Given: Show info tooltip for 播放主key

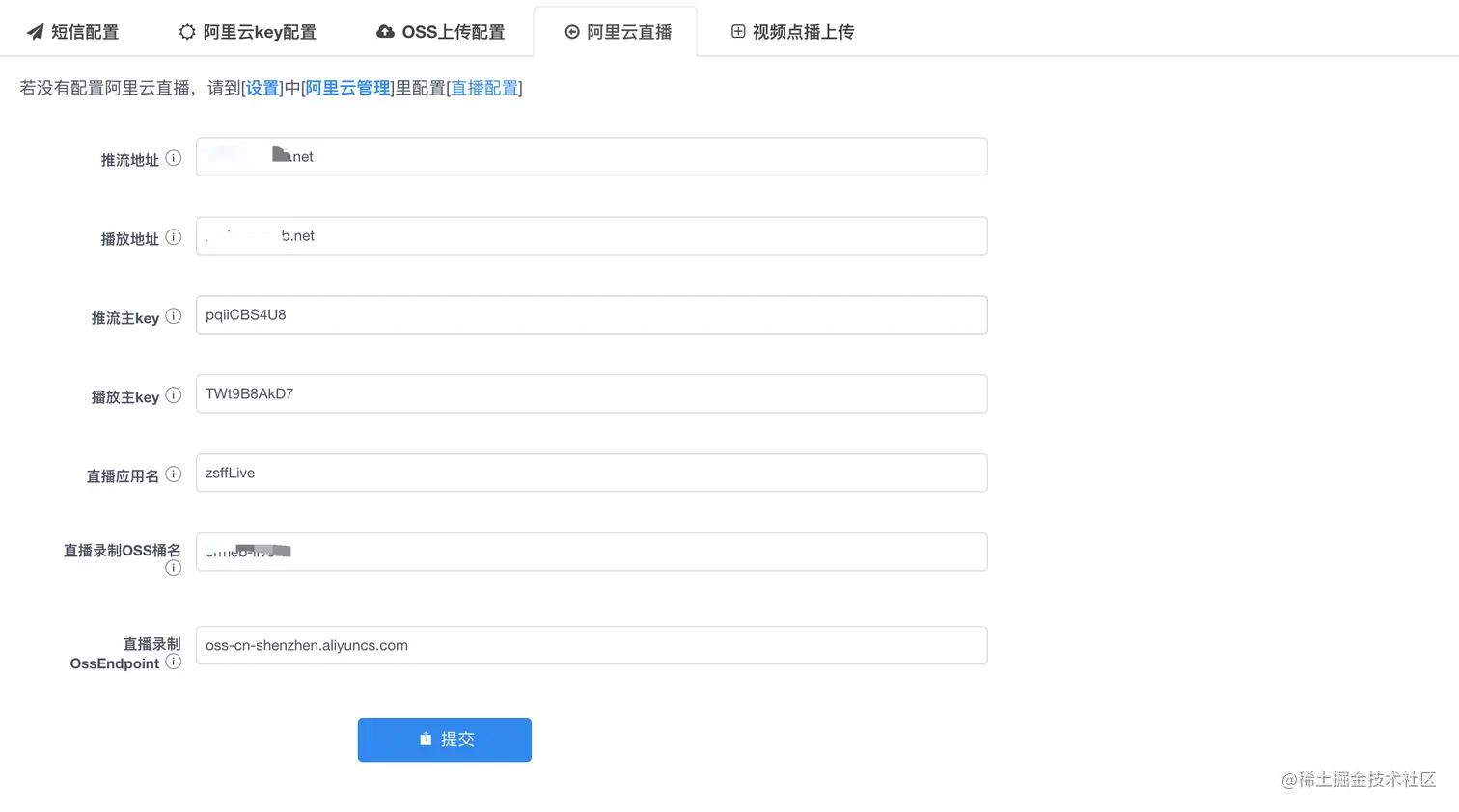Looking at the screenshot, I should coord(174,395).
